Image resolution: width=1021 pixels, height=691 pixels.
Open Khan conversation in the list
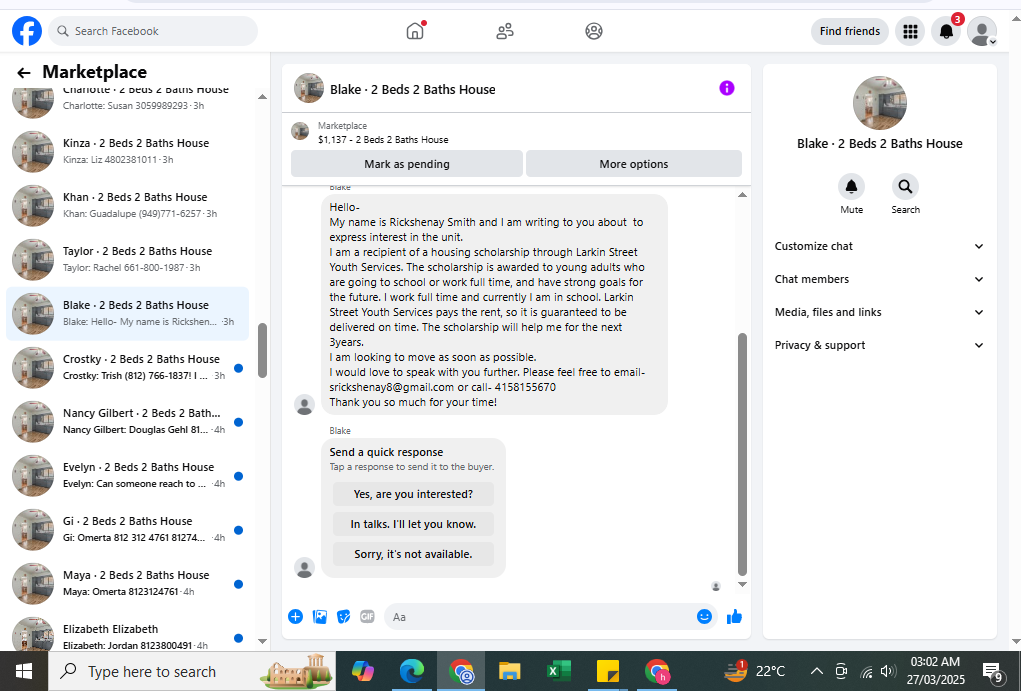(x=128, y=205)
